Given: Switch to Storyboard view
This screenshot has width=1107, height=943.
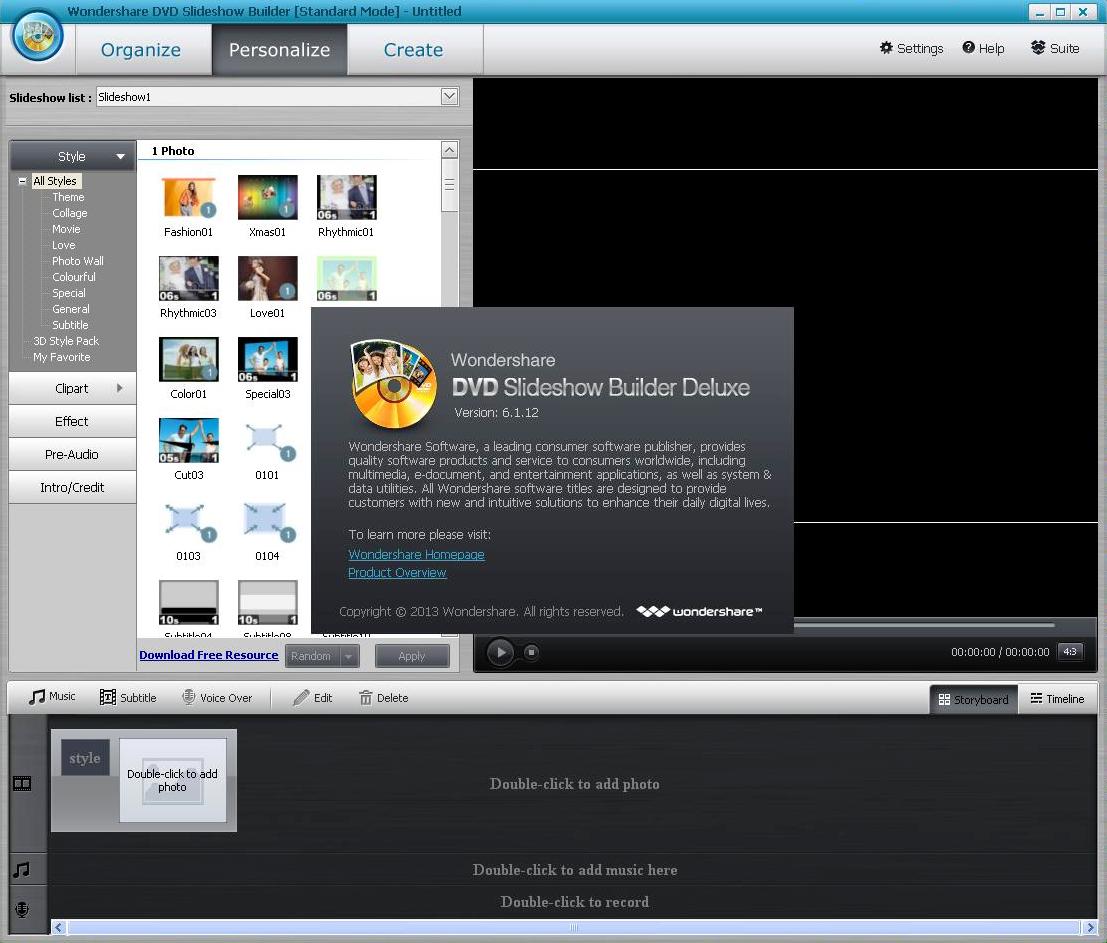Looking at the screenshot, I should tap(973, 699).
